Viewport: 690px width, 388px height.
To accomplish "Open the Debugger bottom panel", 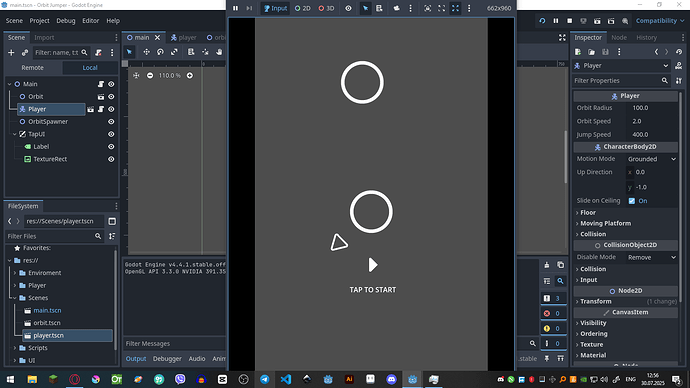I will (x=167, y=359).
